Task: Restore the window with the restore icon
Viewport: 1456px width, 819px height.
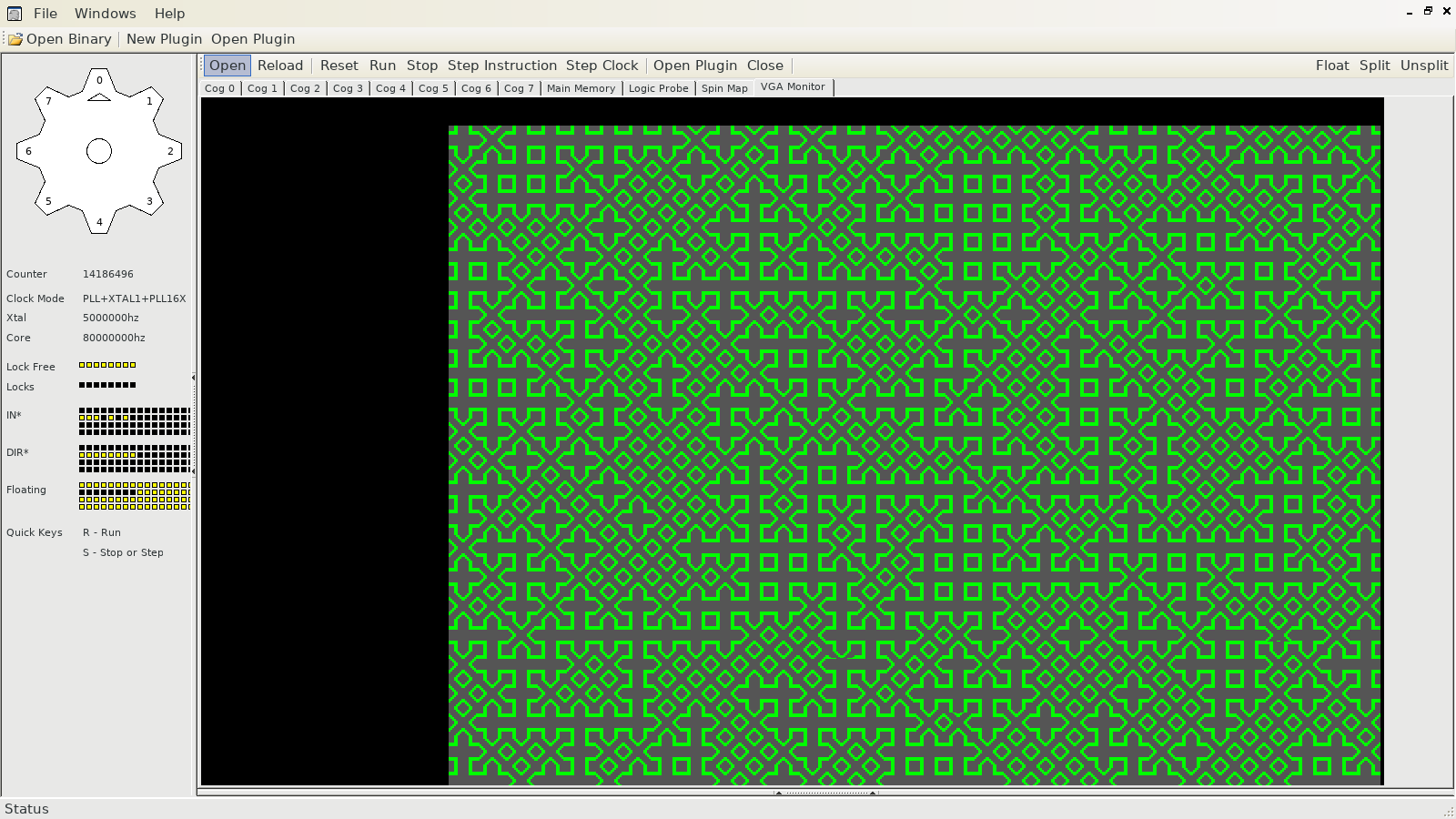Action: (x=1428, y=11)
